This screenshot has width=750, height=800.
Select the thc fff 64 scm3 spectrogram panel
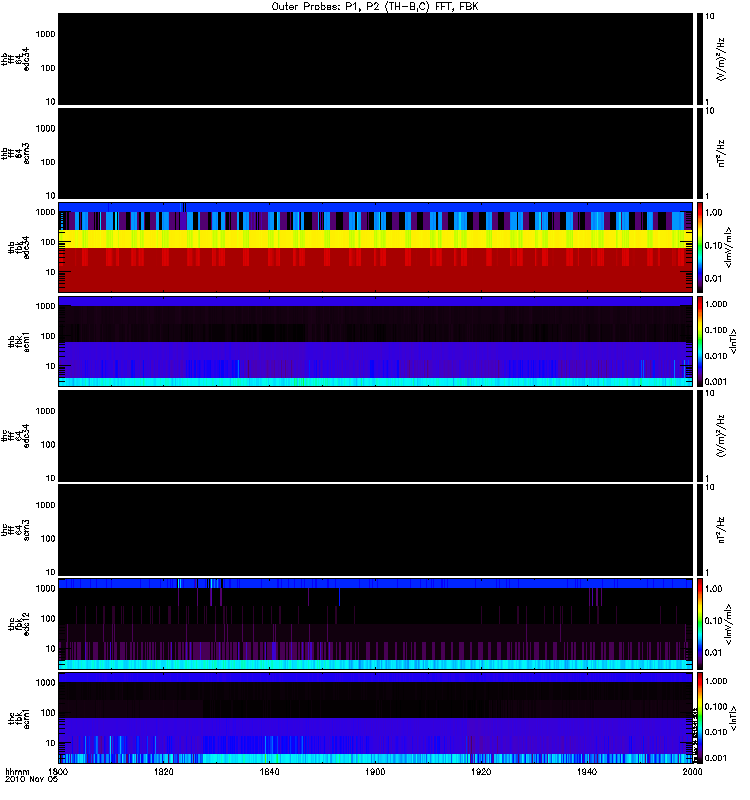(x=375, y=530)
